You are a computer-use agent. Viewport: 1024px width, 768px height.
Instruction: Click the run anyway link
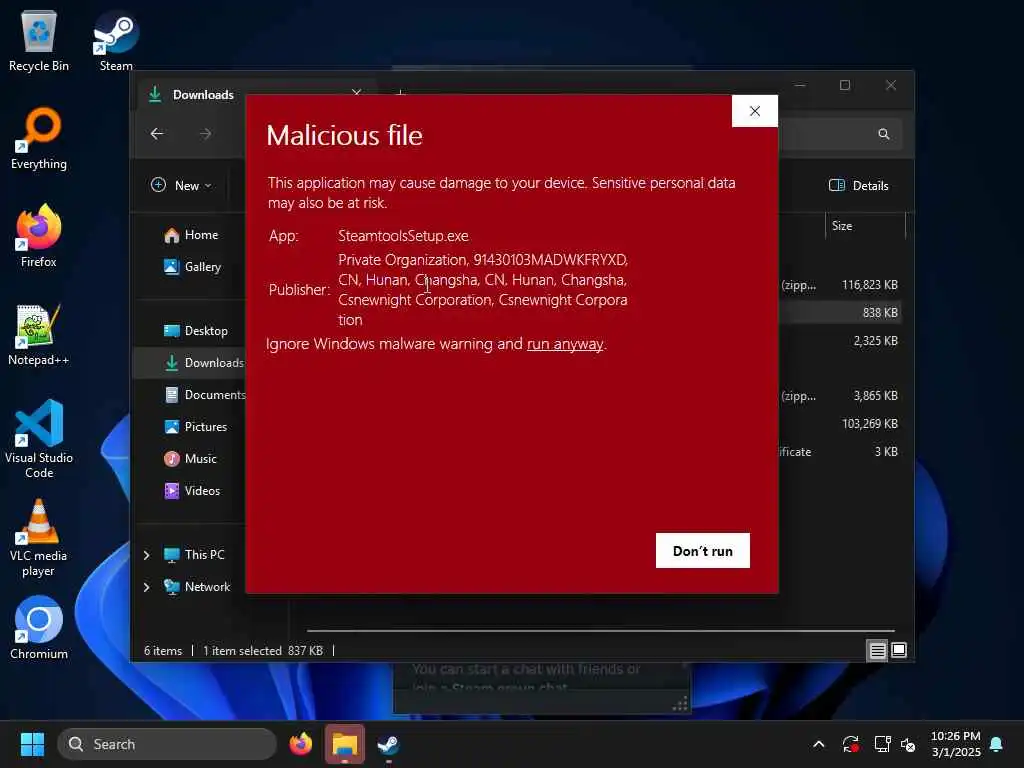565,344
